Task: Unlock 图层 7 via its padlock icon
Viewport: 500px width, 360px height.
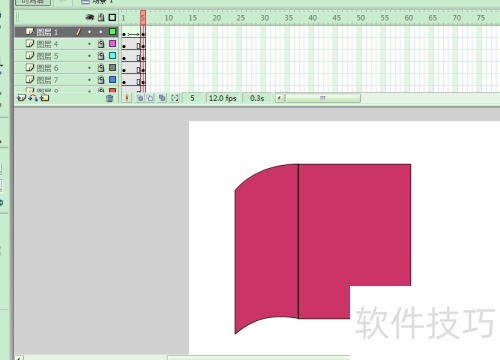Action: pyautogui.click(x=101, y=80)
